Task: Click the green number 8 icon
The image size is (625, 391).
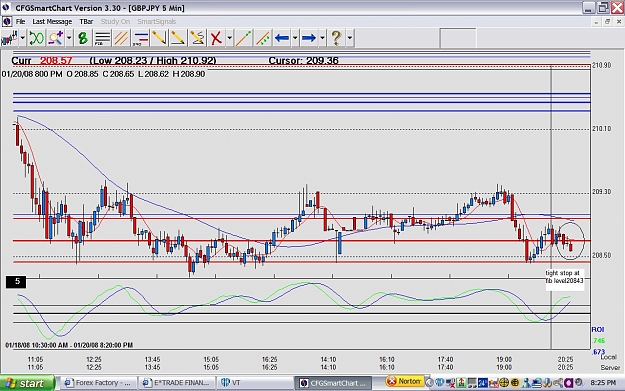Action: tap(83, 38)
